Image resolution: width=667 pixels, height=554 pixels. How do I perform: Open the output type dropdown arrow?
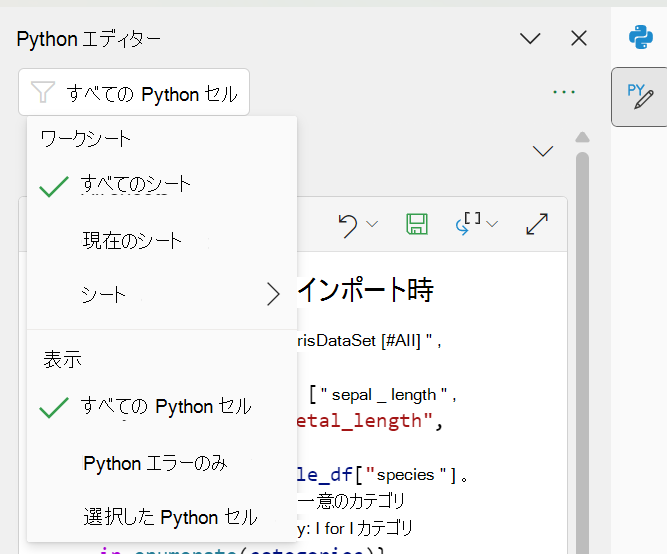click(x=492, y=224)
